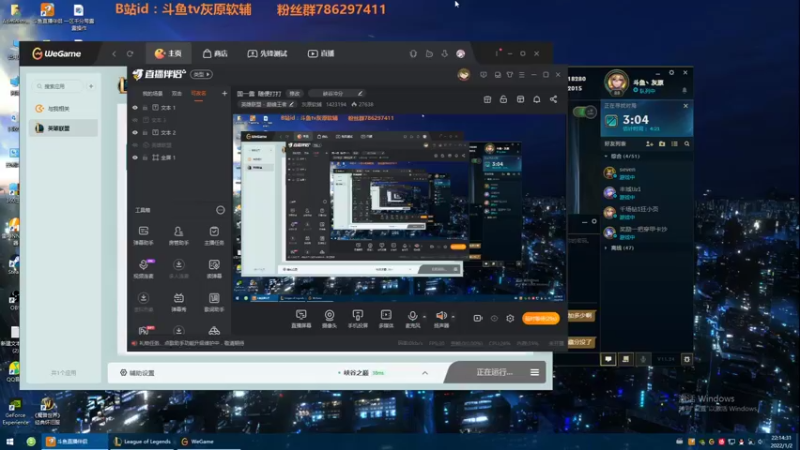Screen dimensions: 800x450
Task: Open chat bubble icon at League client bottom
Action: (x=608, y=359)
